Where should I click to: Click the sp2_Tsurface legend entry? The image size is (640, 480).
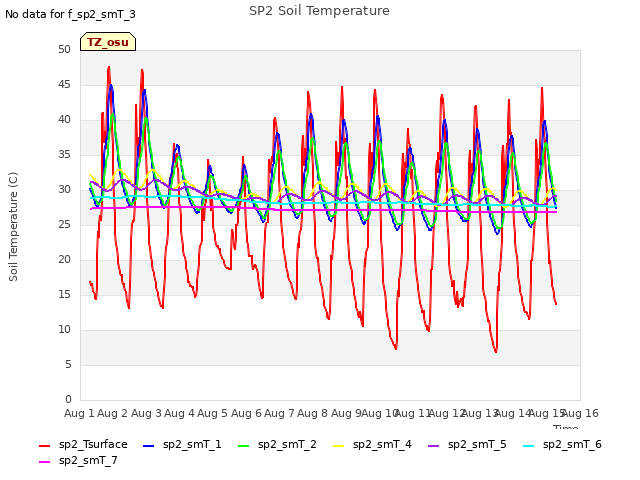[x=83, y=444]
